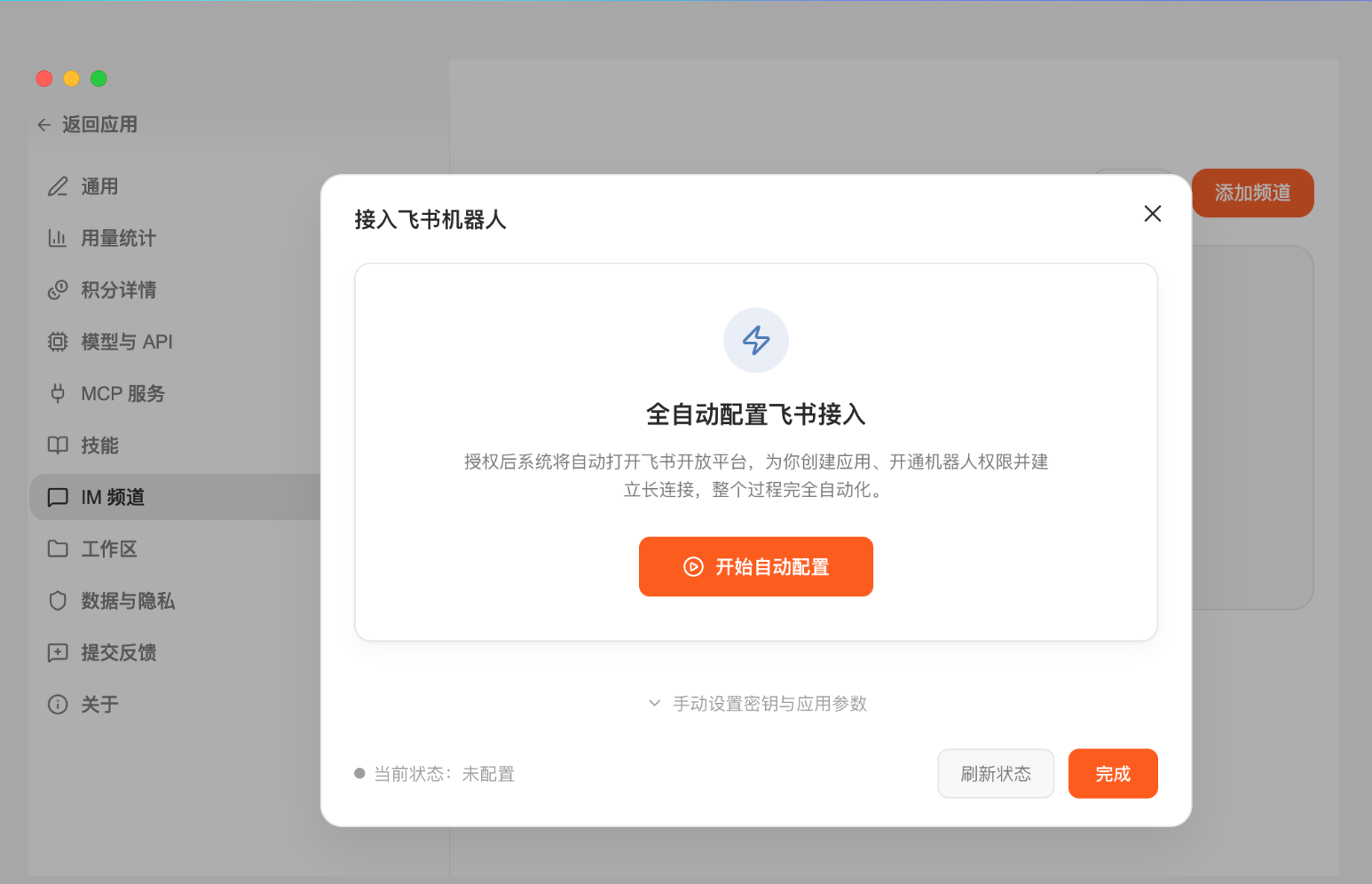Click the coins icon for 积分详情
Viewport: 1372px width, 884px height.
pos(58,290)
